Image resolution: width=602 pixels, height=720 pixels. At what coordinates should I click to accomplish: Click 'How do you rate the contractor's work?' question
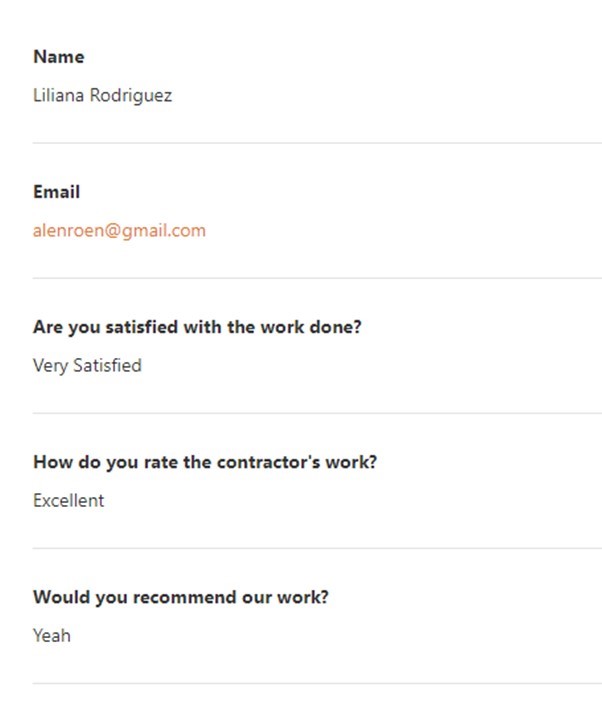click(205, 462)
